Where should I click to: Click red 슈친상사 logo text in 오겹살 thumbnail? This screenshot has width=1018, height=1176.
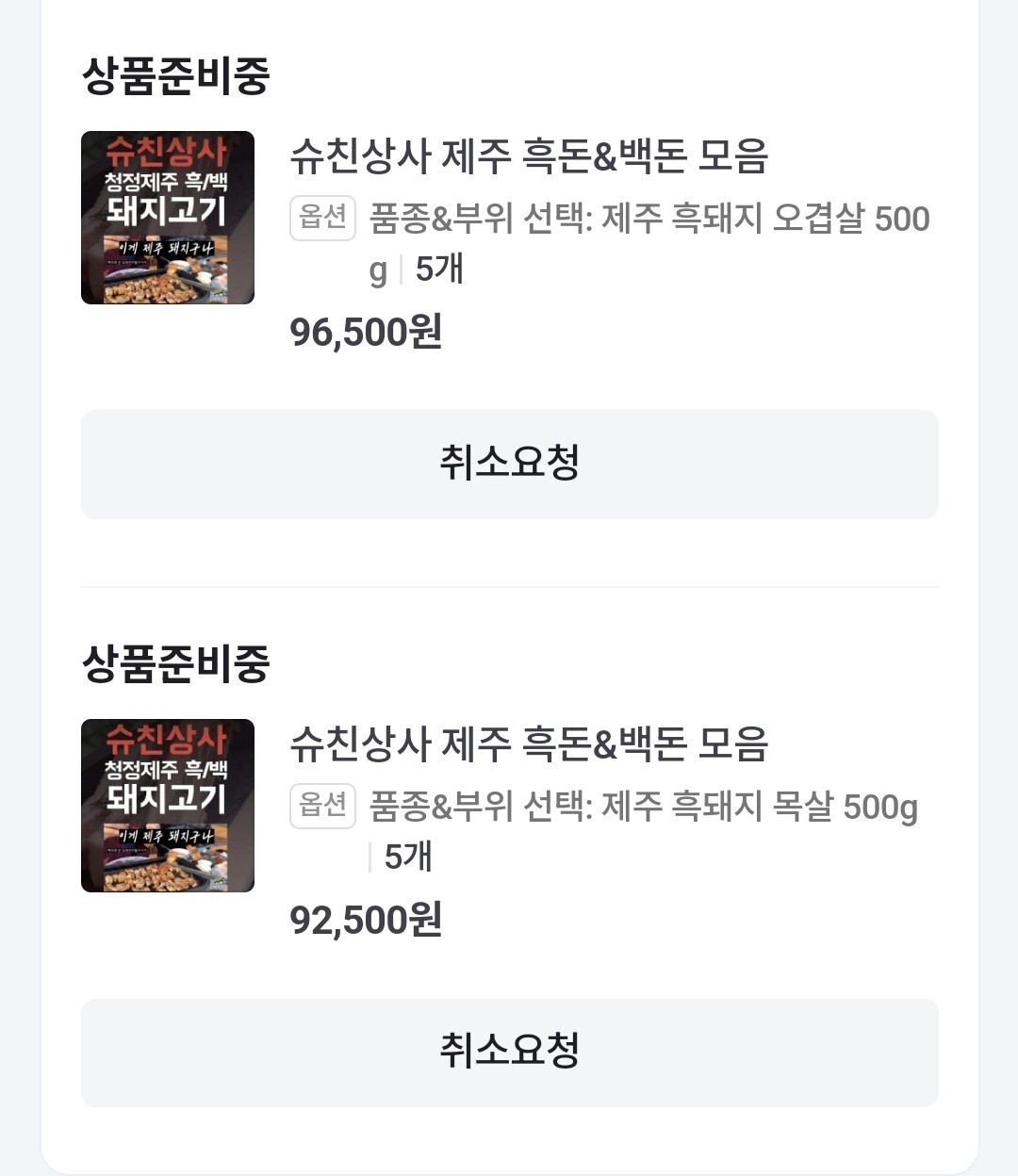[167, 151]
